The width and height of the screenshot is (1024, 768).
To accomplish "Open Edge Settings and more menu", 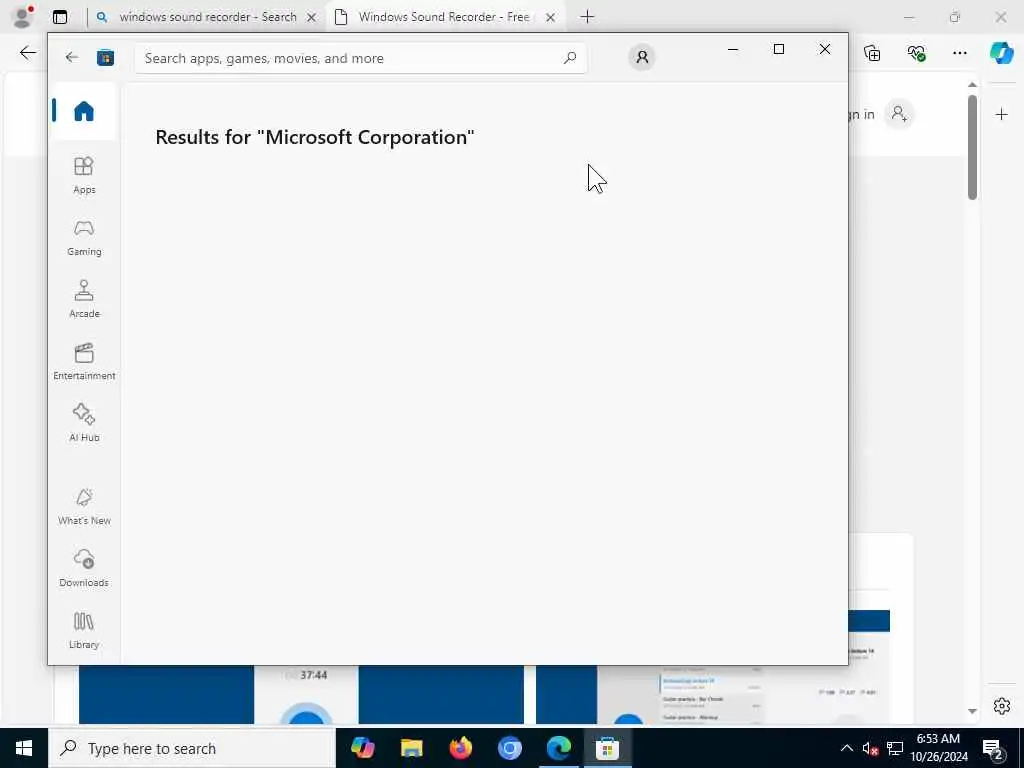I will click(959, 53).
